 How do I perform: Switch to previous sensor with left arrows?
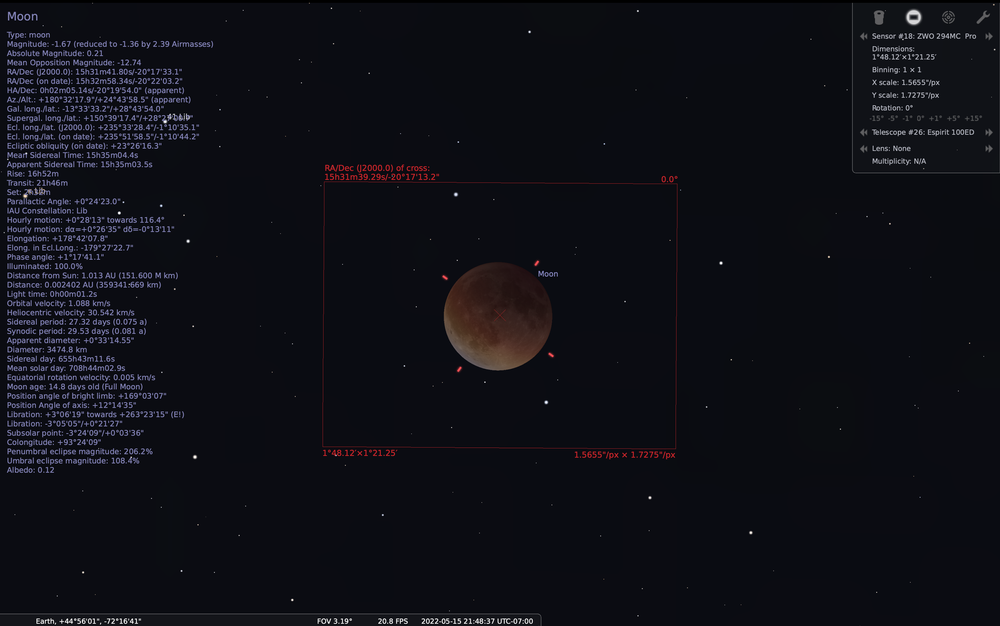tap(864, 36)
